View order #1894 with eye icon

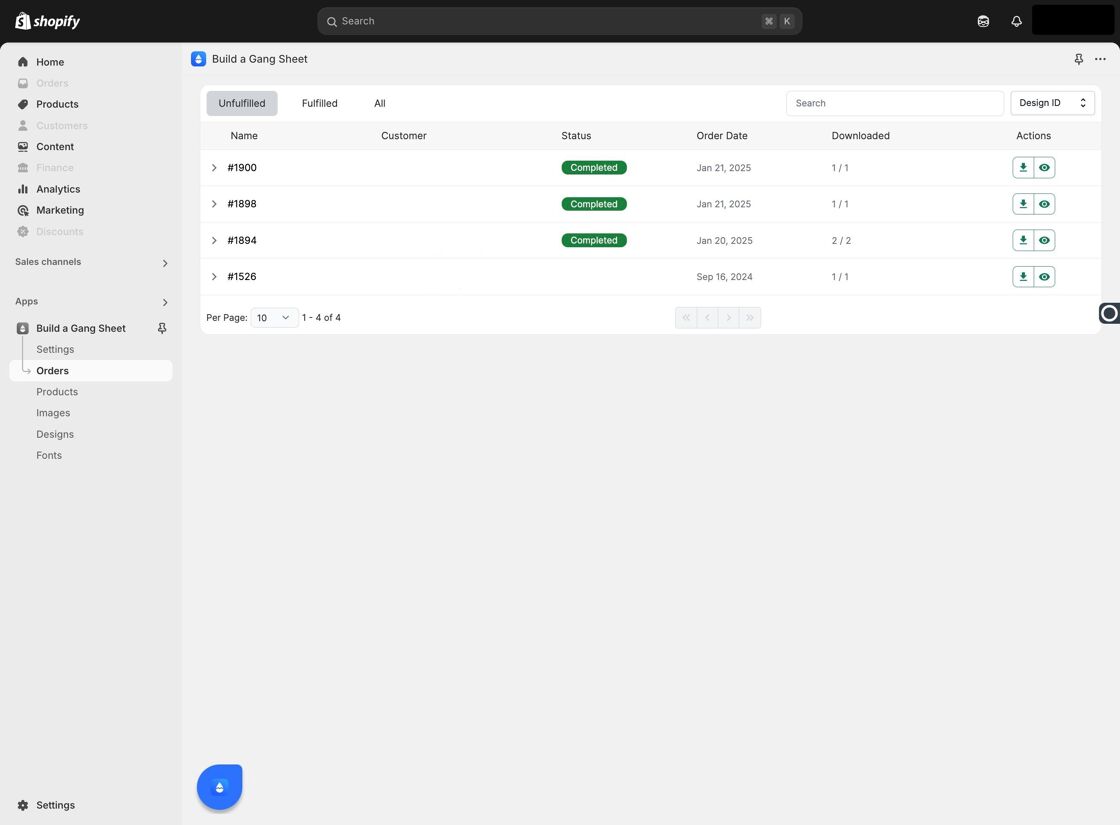(x=1044, y=241)
